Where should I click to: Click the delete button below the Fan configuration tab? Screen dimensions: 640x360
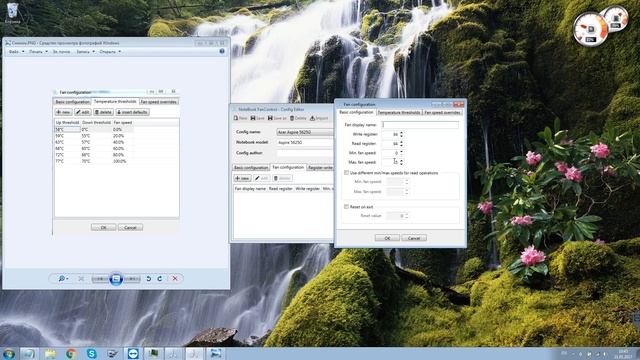(282, 178)
